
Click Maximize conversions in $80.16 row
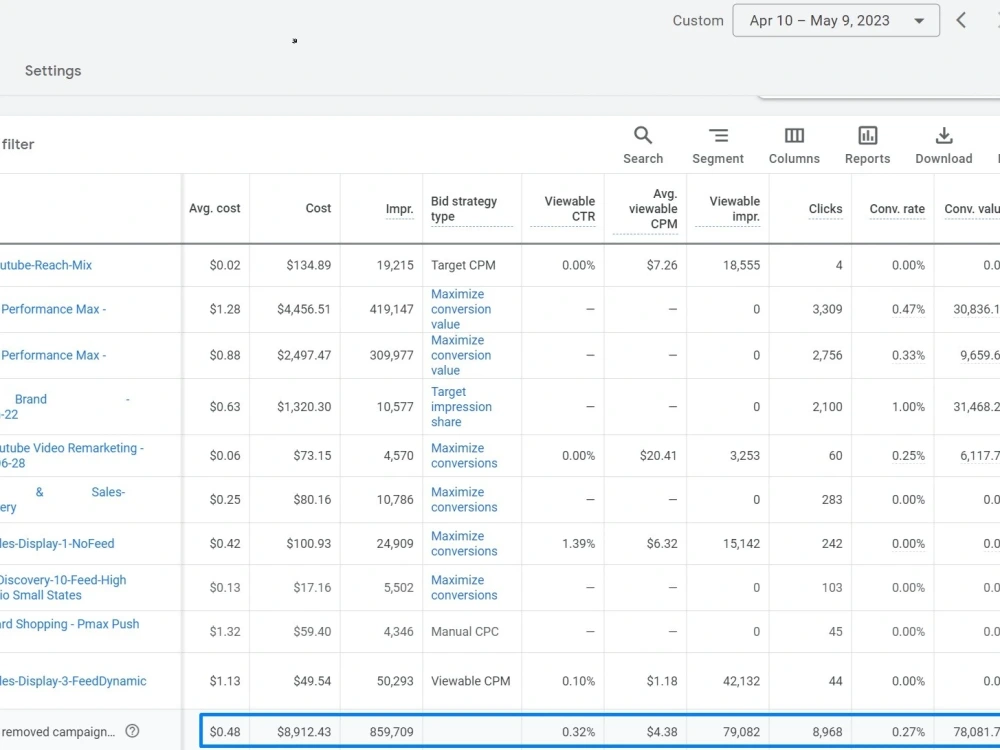(464, 499)
